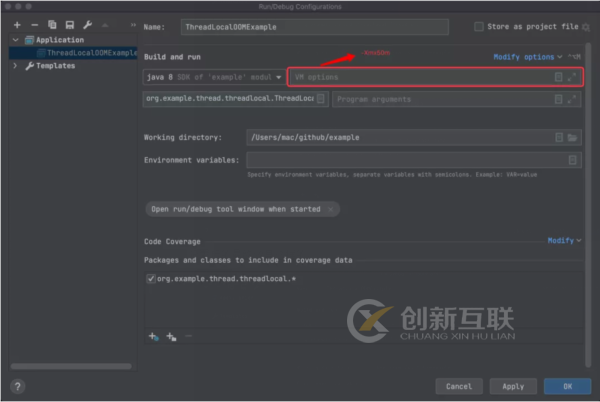Expand the Program arguments field
600x402 pixels.
coord(572,99)
